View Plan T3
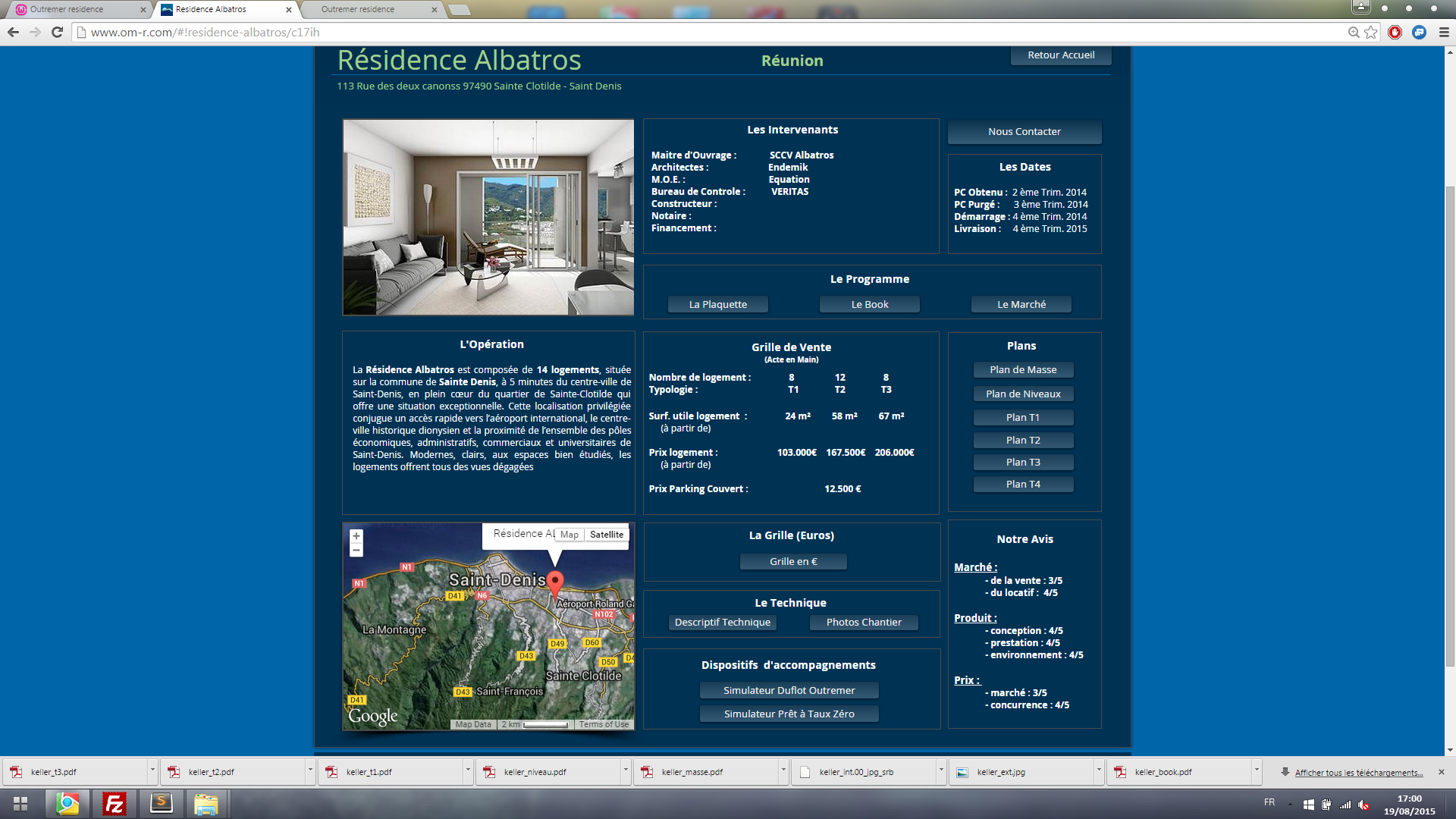The image size is (1456, 819). tap(1023, 462)
